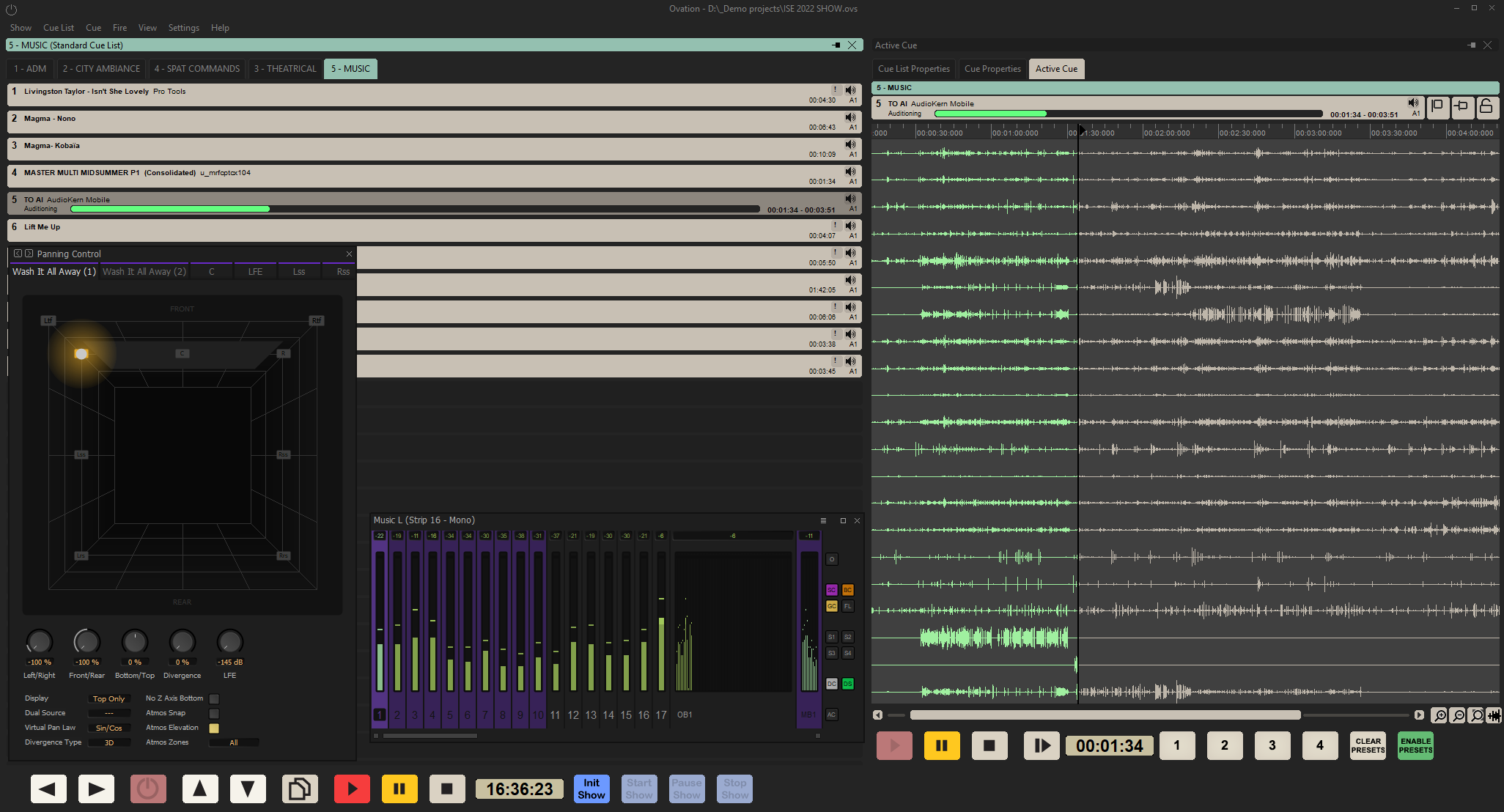Open the Display Top Only dropdown
Viewport: 1504px width, 812px height.
(108, 698)
